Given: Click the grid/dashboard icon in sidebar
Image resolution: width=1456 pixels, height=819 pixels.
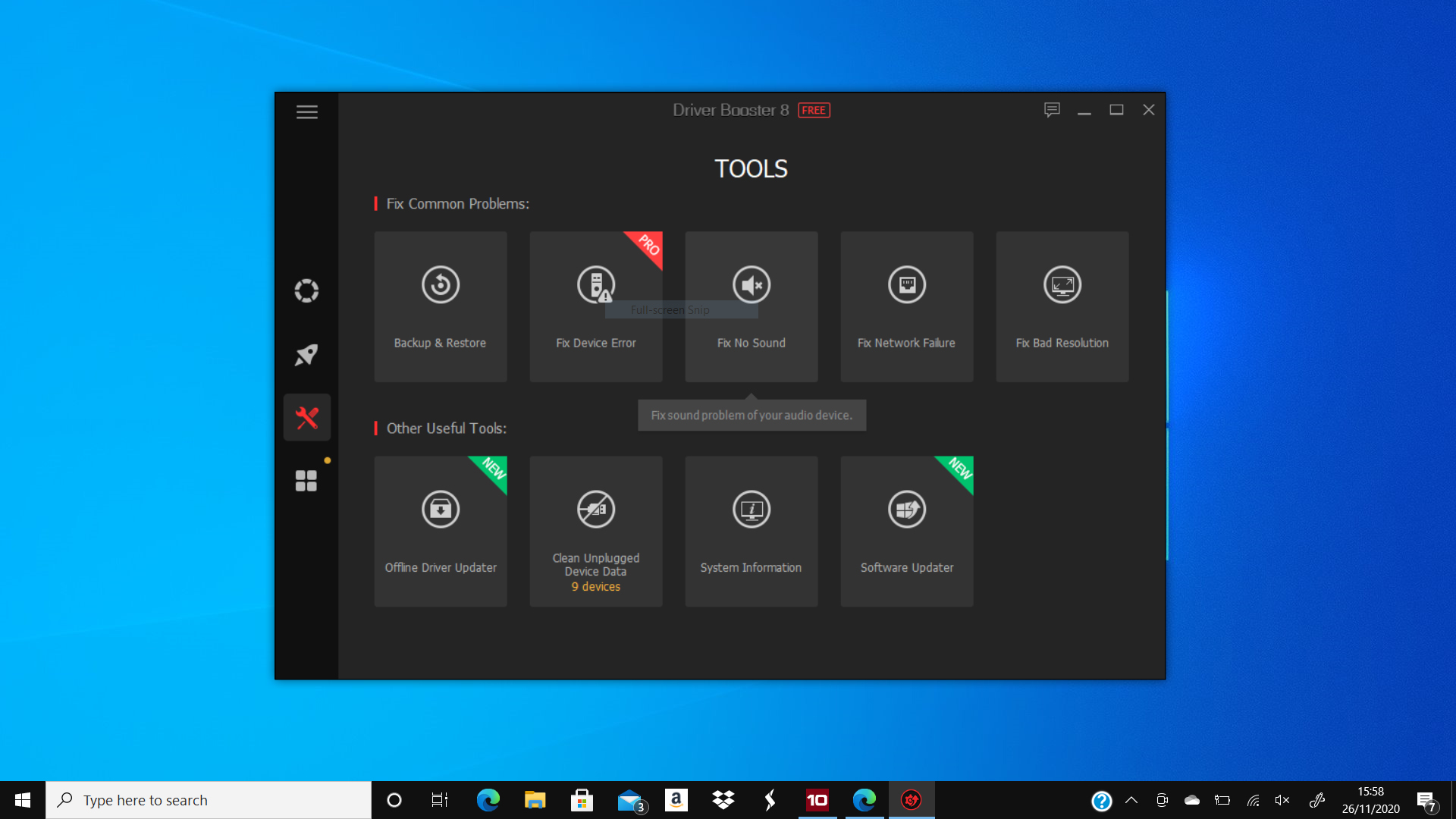Looking at the screenshot, I should [307, 481].
